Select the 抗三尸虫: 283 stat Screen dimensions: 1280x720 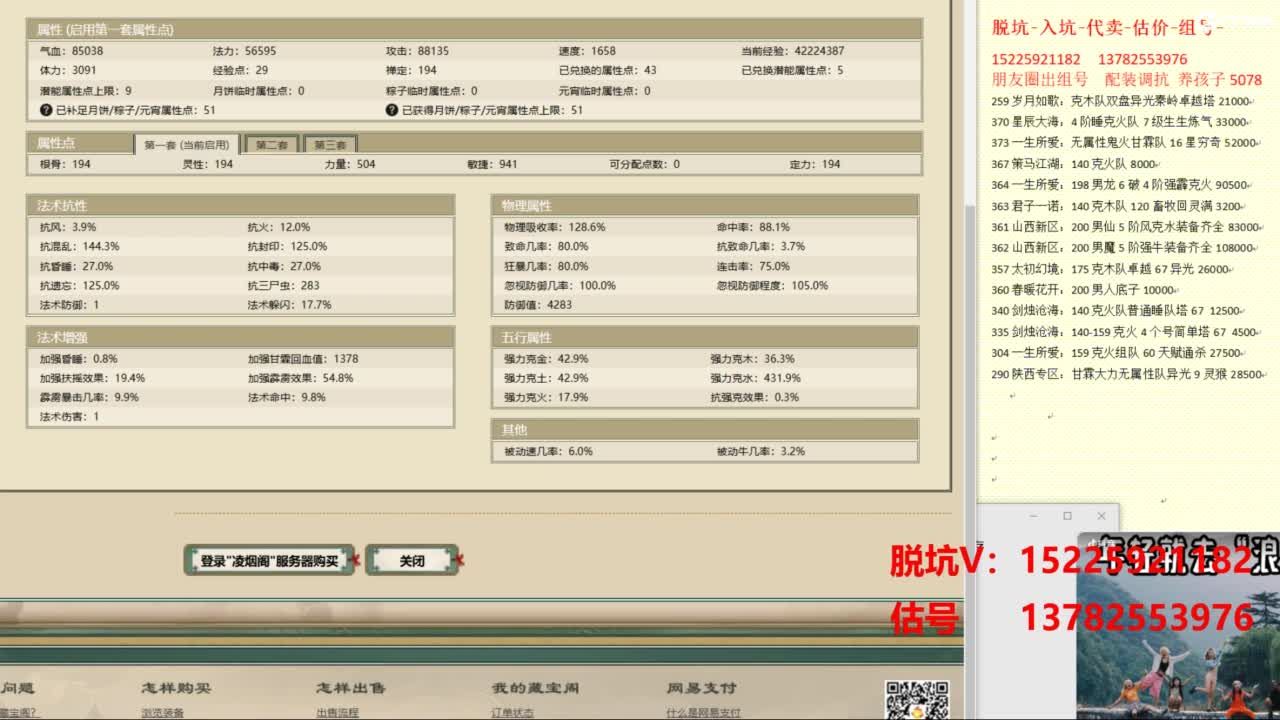tap(283, 286)
